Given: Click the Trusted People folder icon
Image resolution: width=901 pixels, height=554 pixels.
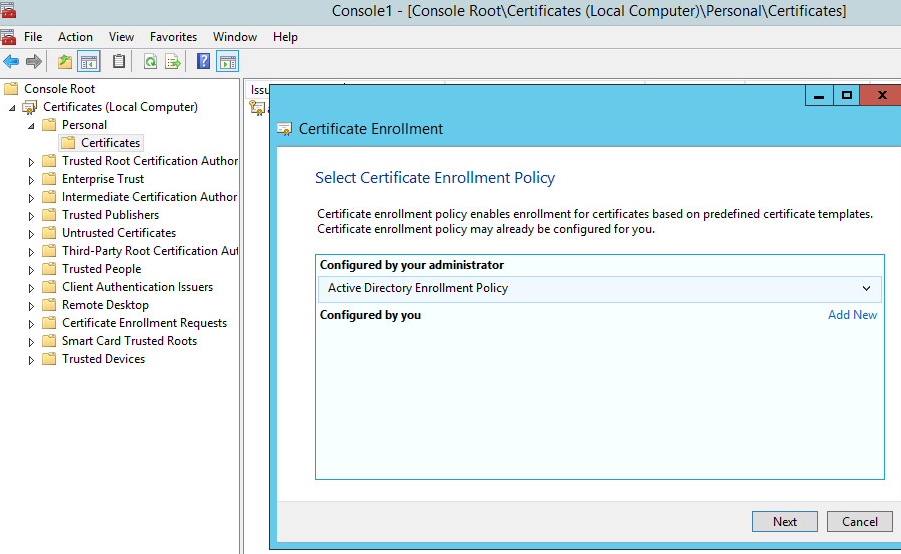Looking at the screenshot, I should click(x=49, y=269).
